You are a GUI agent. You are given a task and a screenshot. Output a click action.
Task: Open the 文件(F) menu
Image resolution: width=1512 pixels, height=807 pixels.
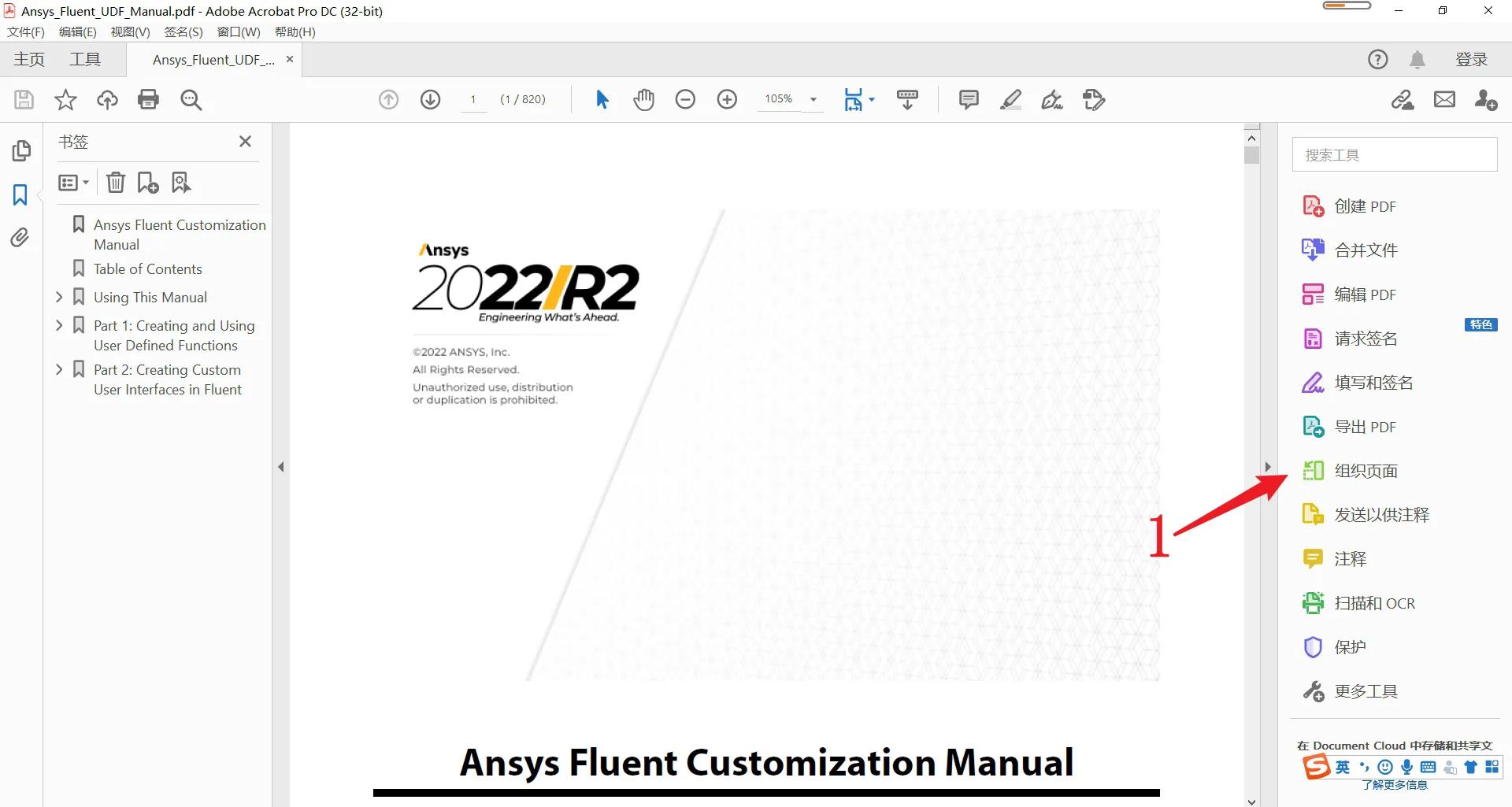pyautogui.click(x=26, y=31)
